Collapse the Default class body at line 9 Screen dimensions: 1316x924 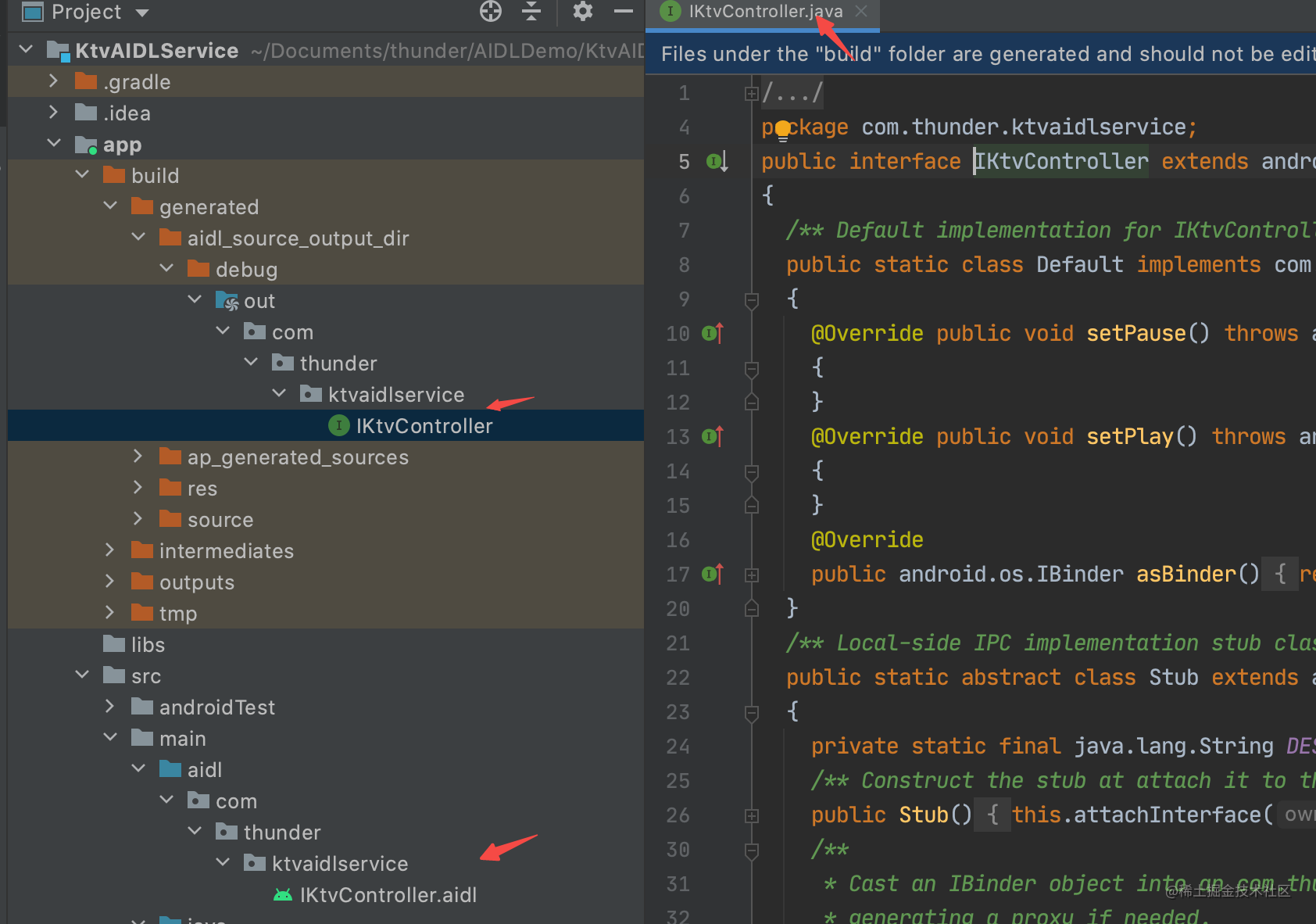752,299
